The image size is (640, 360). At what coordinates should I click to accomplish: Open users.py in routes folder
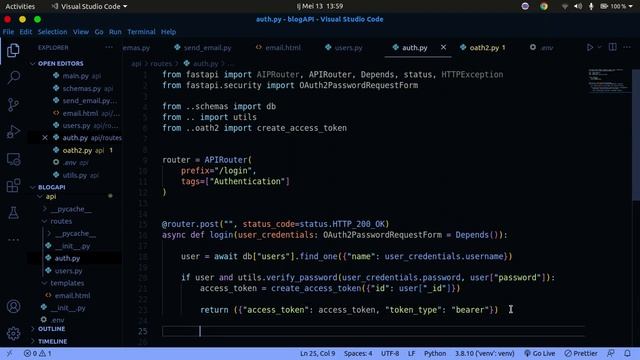[69, 271]
